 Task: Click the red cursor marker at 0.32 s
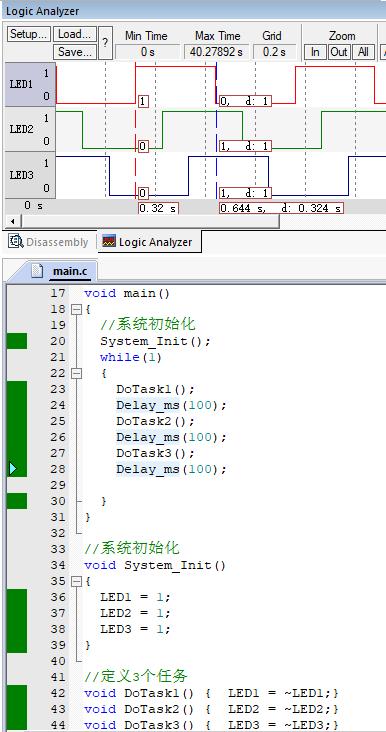(x=135, y=131)
